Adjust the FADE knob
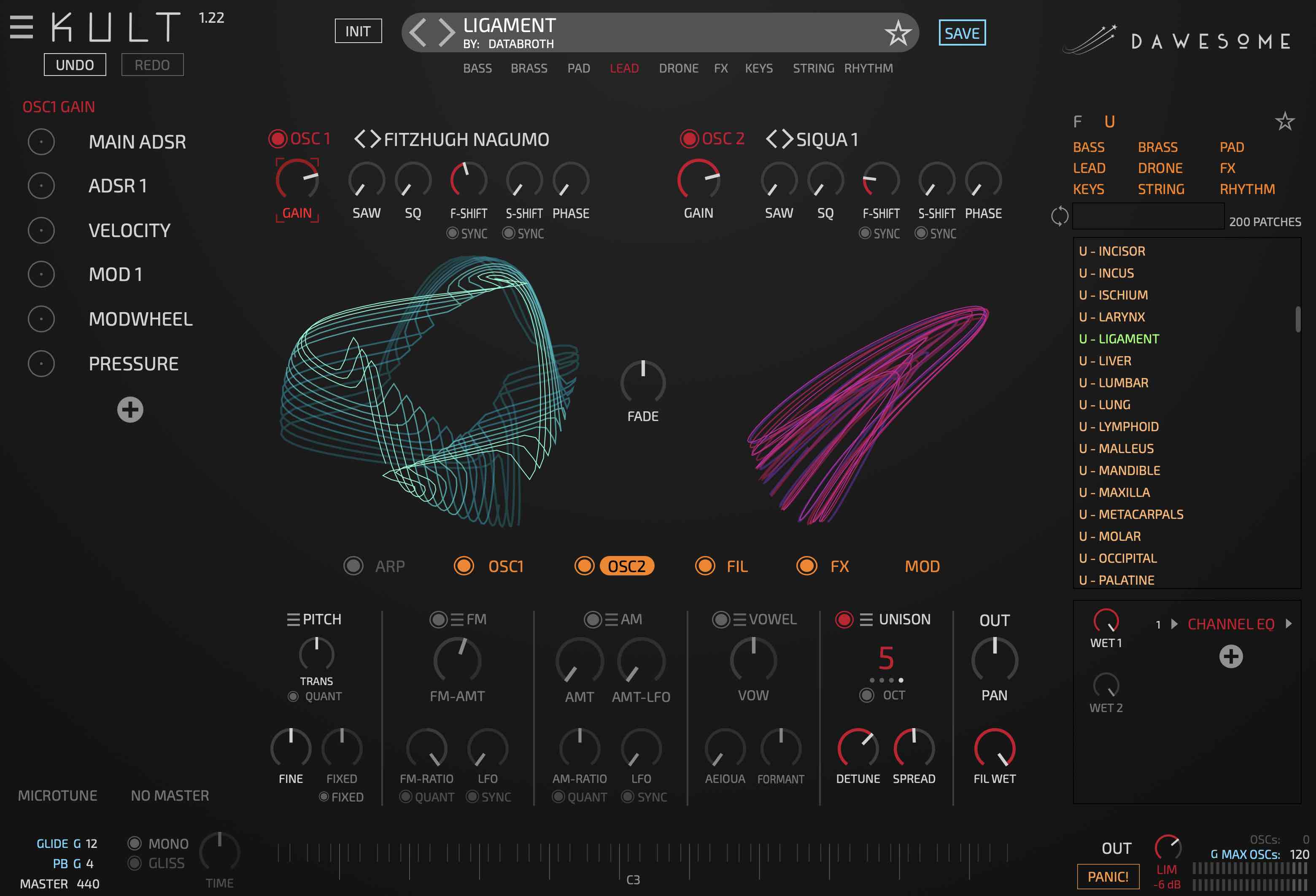 pos(643,382)
